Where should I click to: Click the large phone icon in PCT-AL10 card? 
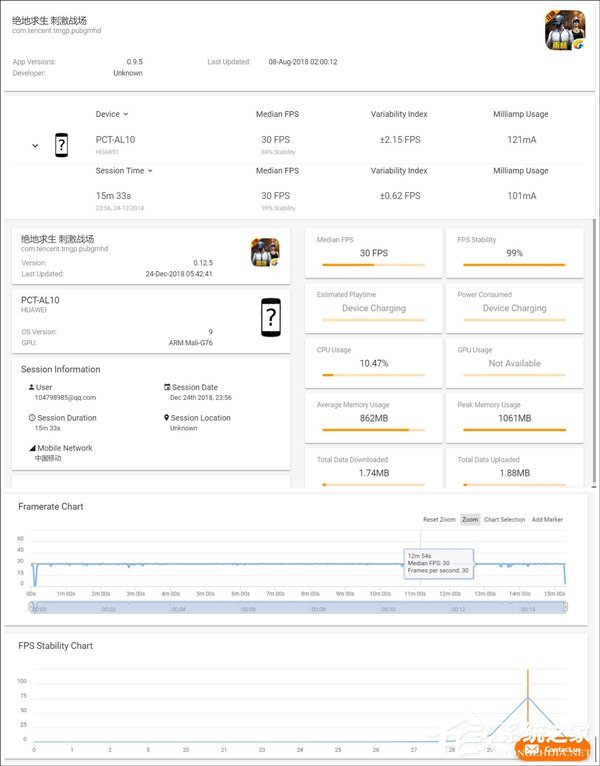[x=271, y=318]
